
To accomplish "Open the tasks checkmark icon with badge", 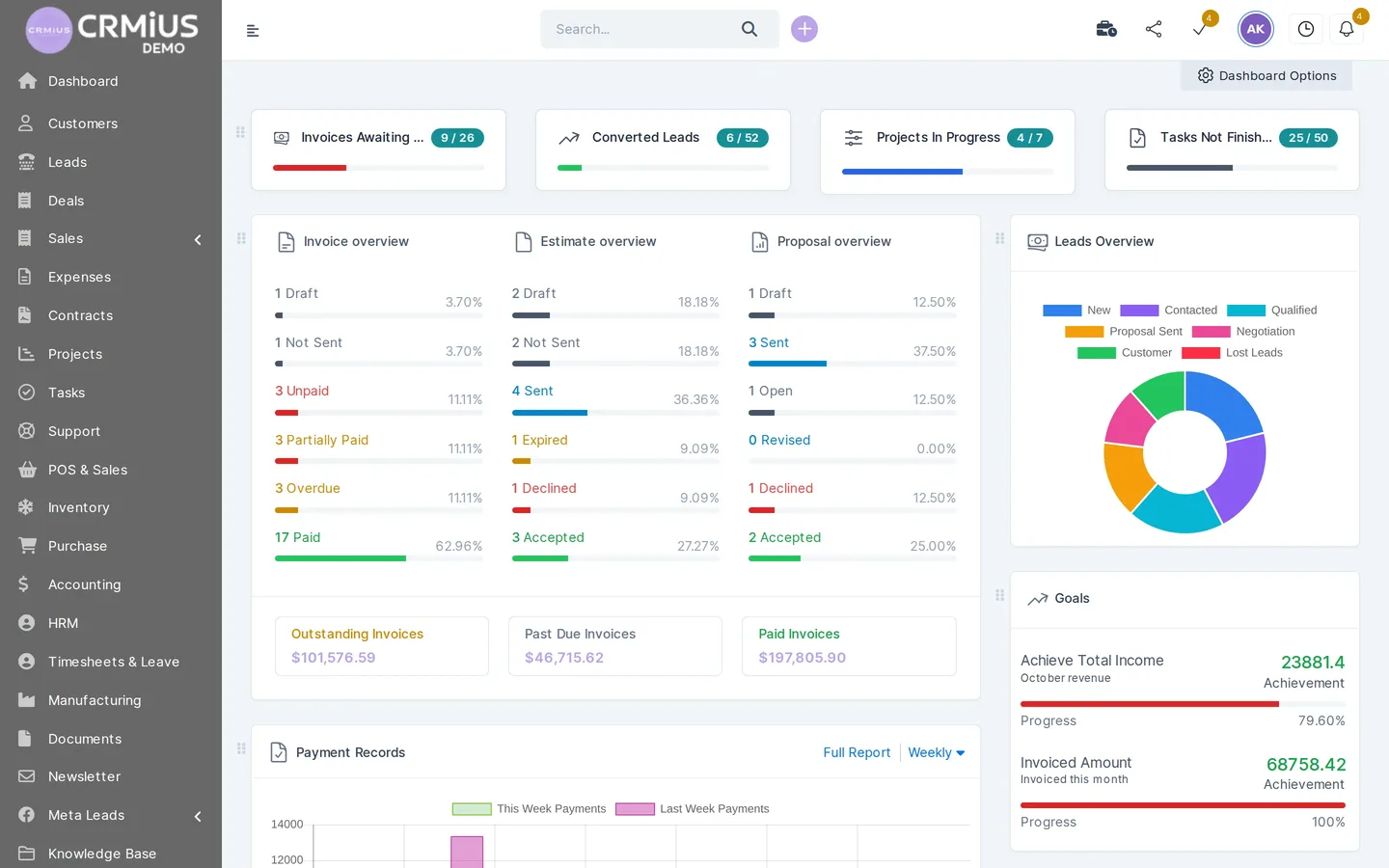I will [1201, 29].
